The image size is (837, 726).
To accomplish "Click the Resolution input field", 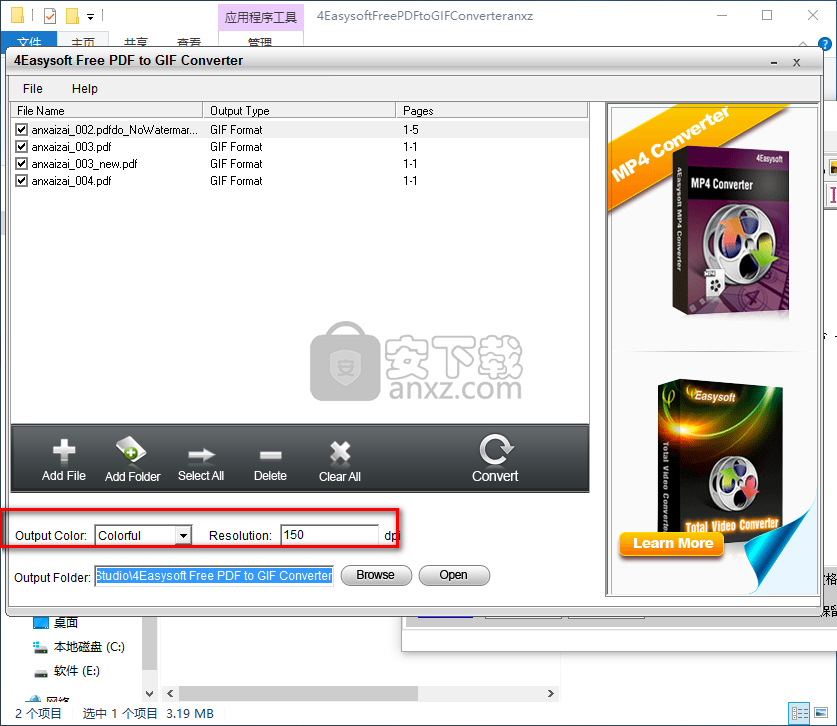I will click(x=329, y=535).
